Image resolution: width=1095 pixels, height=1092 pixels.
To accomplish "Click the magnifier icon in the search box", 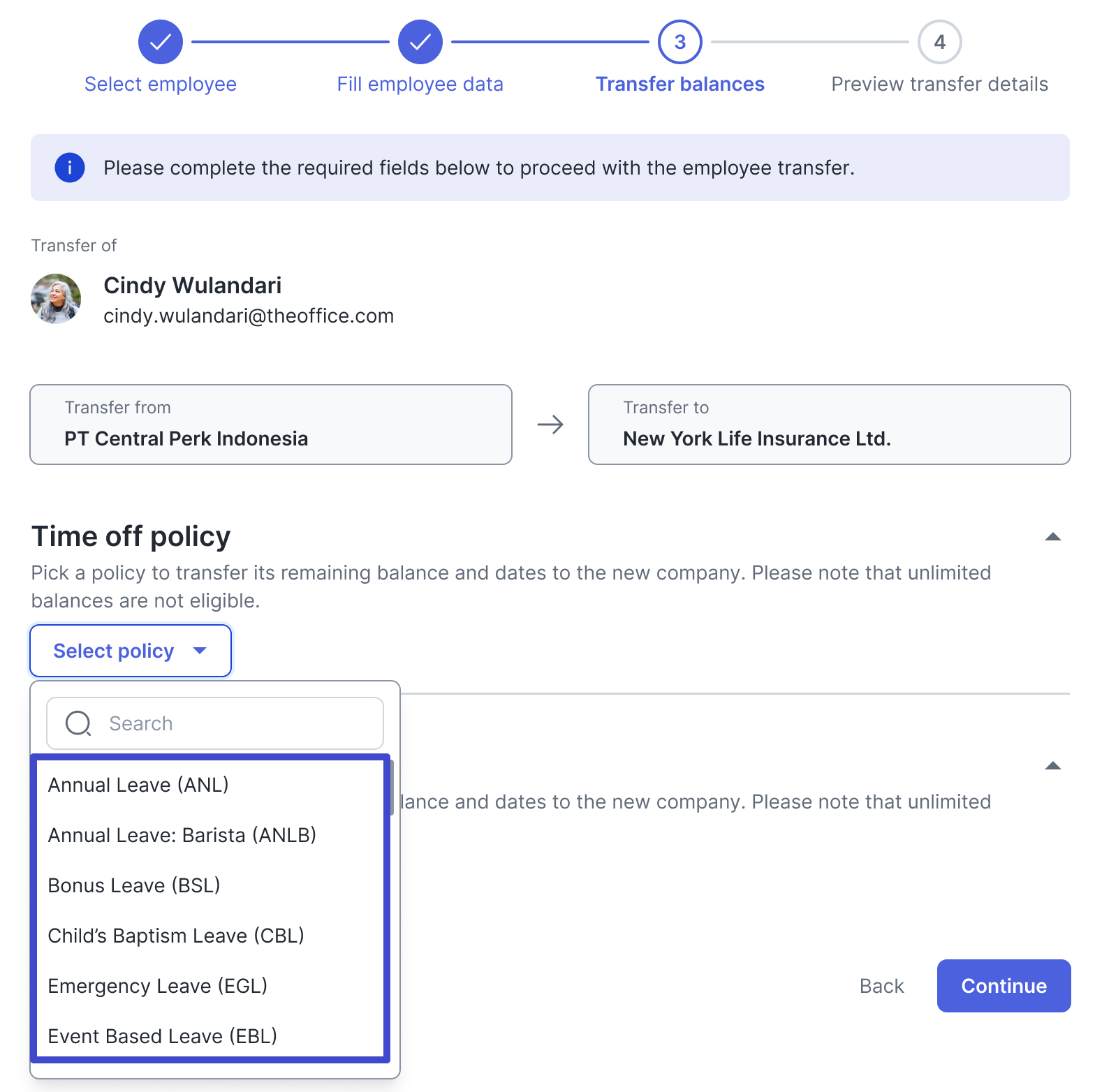I will click(x=78, y=723).
